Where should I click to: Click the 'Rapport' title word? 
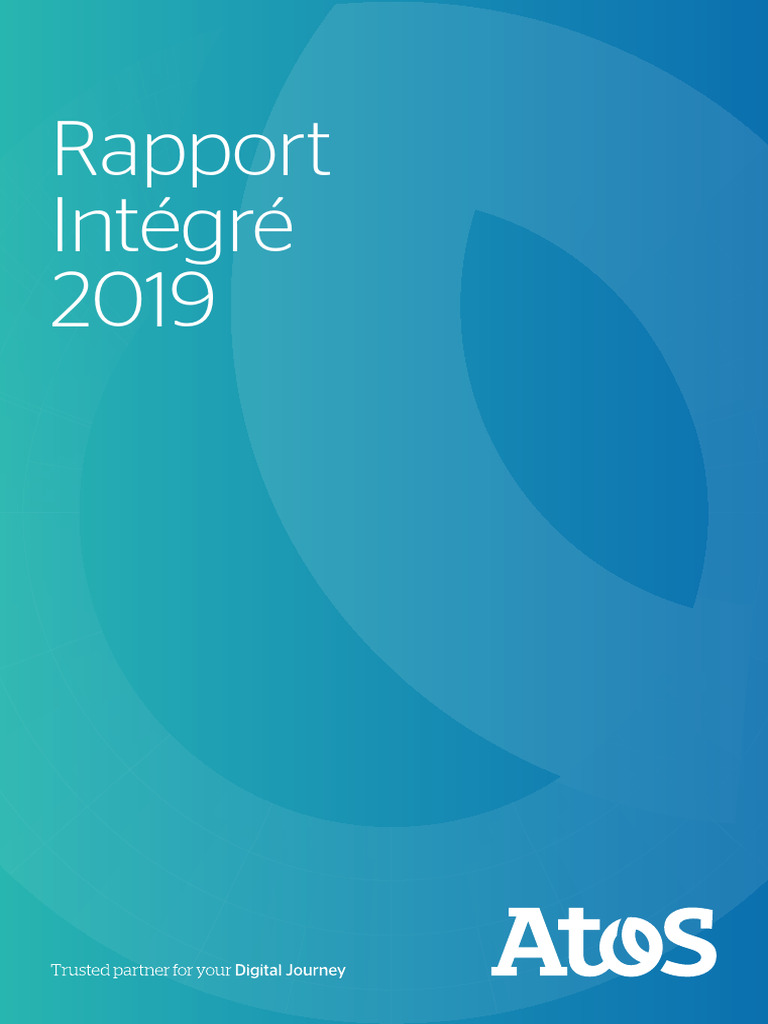pos(191,152)
